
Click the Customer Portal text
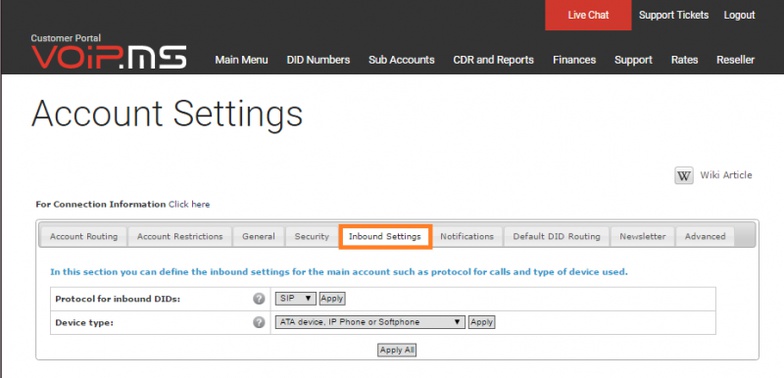click(x=66, y=38)
